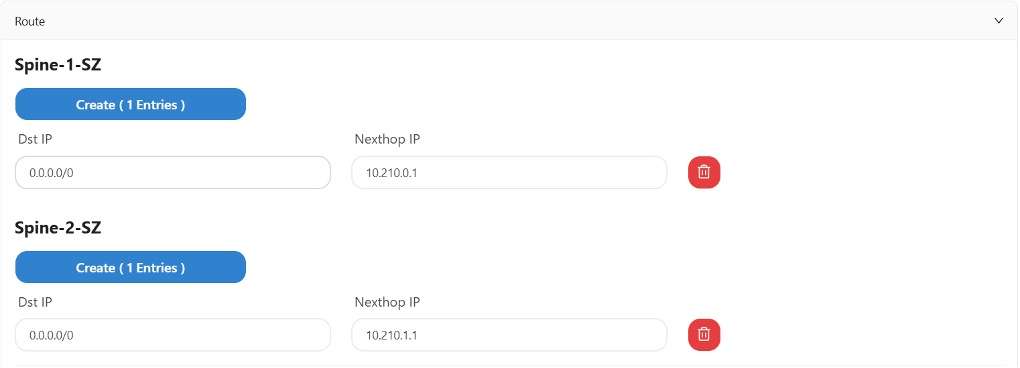
Task: Click the Dst IP label for Spine-2-SZ
Action: point(34,302)
